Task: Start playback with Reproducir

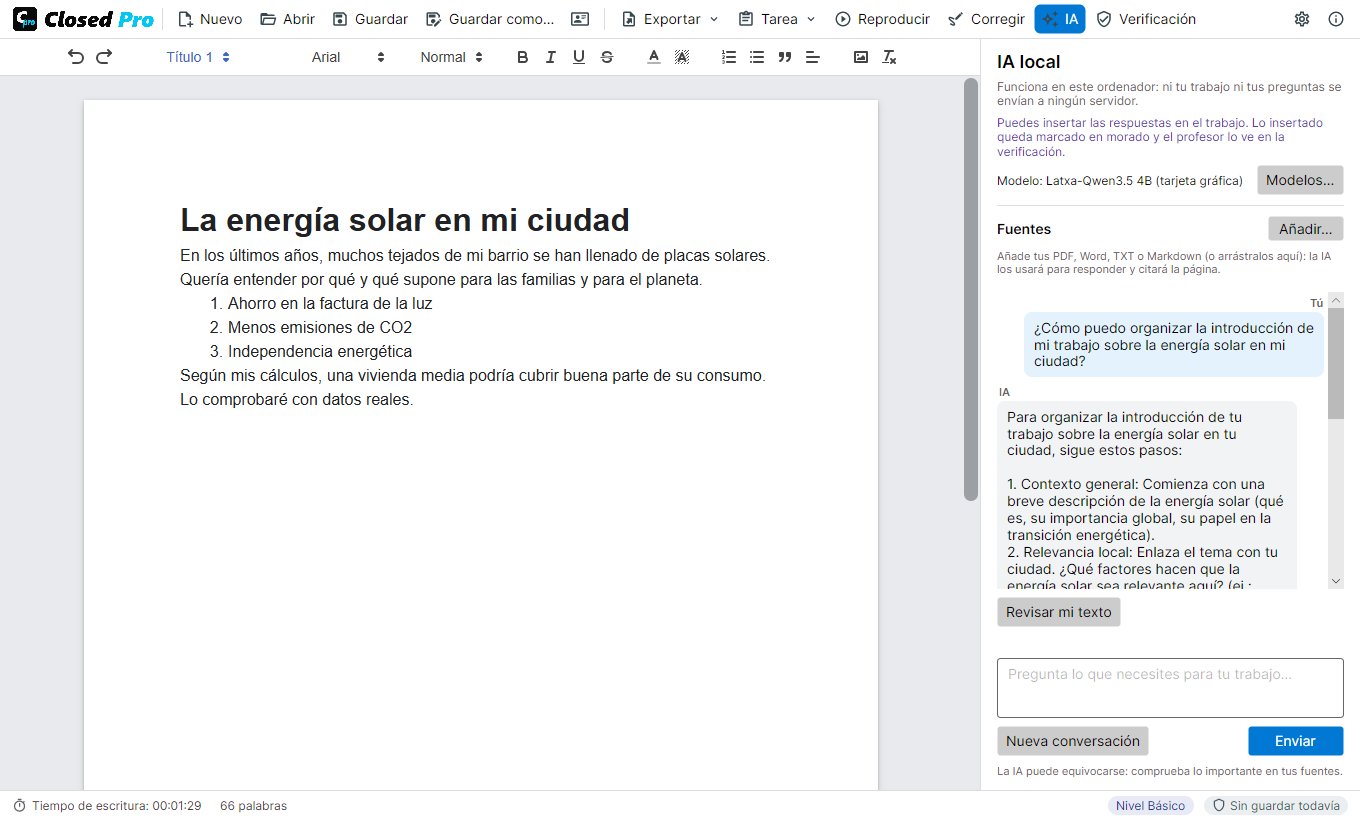Action: pyautogui.click(x=882, y=19)
